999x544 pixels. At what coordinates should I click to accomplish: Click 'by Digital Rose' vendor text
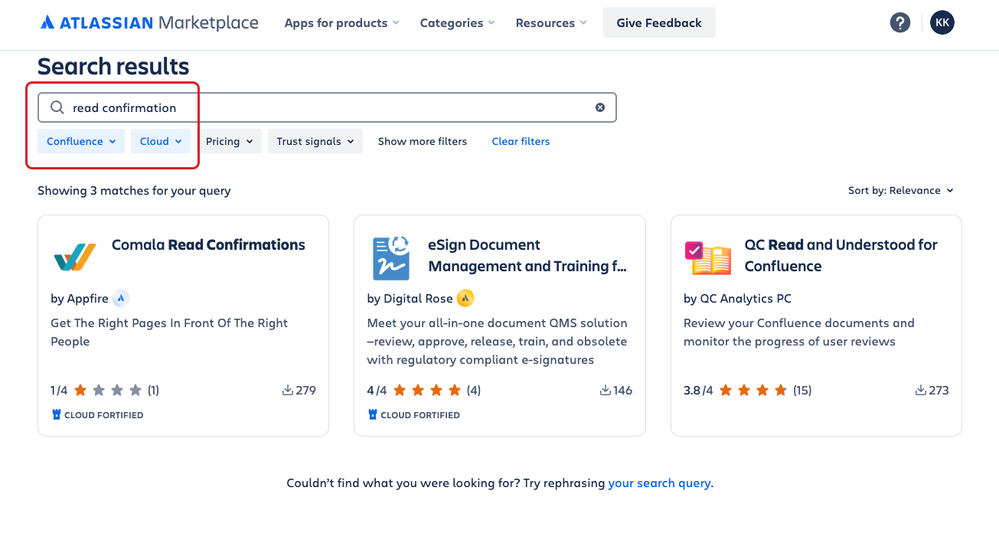(x=410, y=298)
